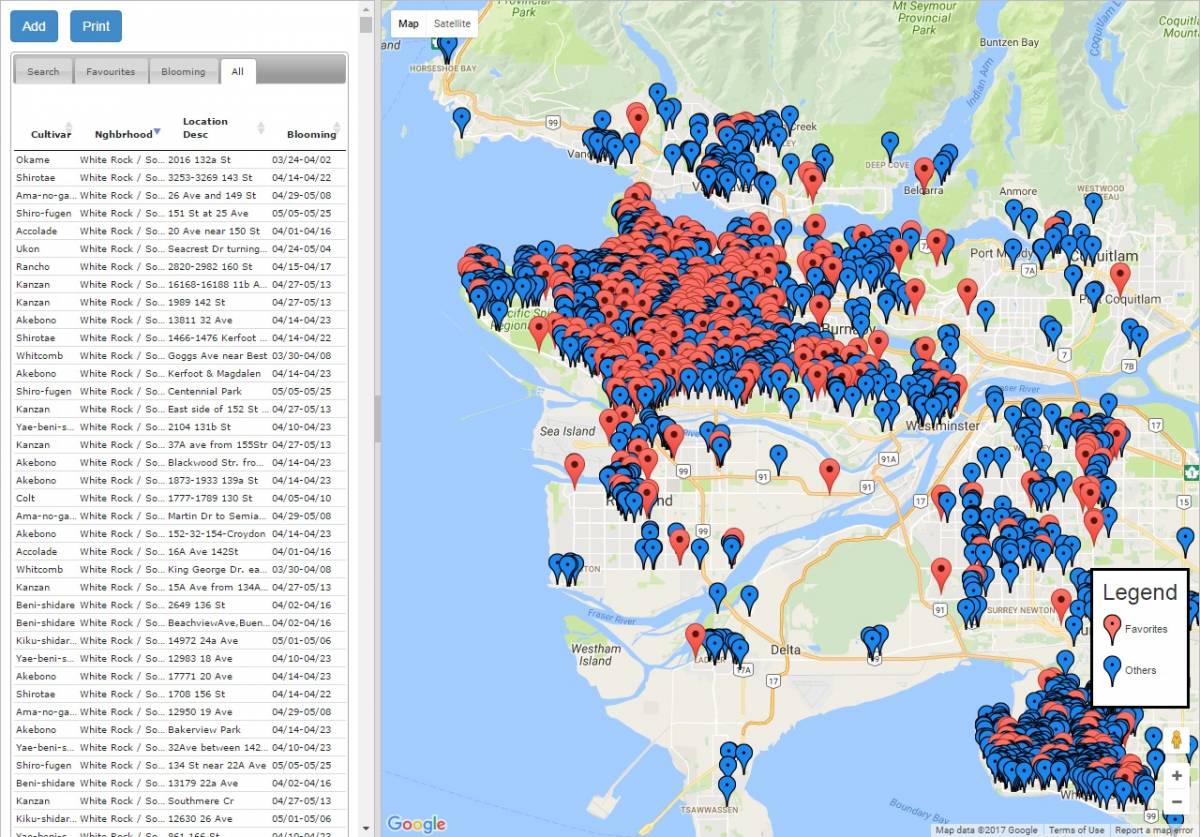
Task: Click the Google logo on the map
Action: pos(416,824)
